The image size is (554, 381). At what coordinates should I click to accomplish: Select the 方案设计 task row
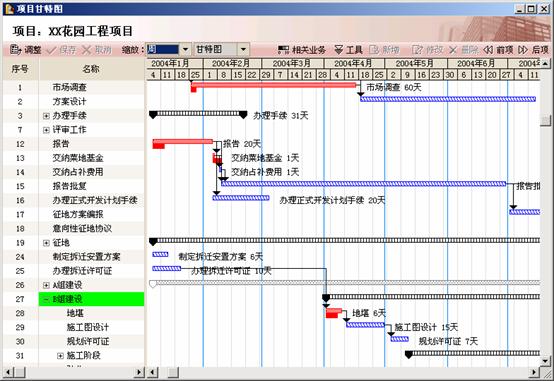[73, 101]
